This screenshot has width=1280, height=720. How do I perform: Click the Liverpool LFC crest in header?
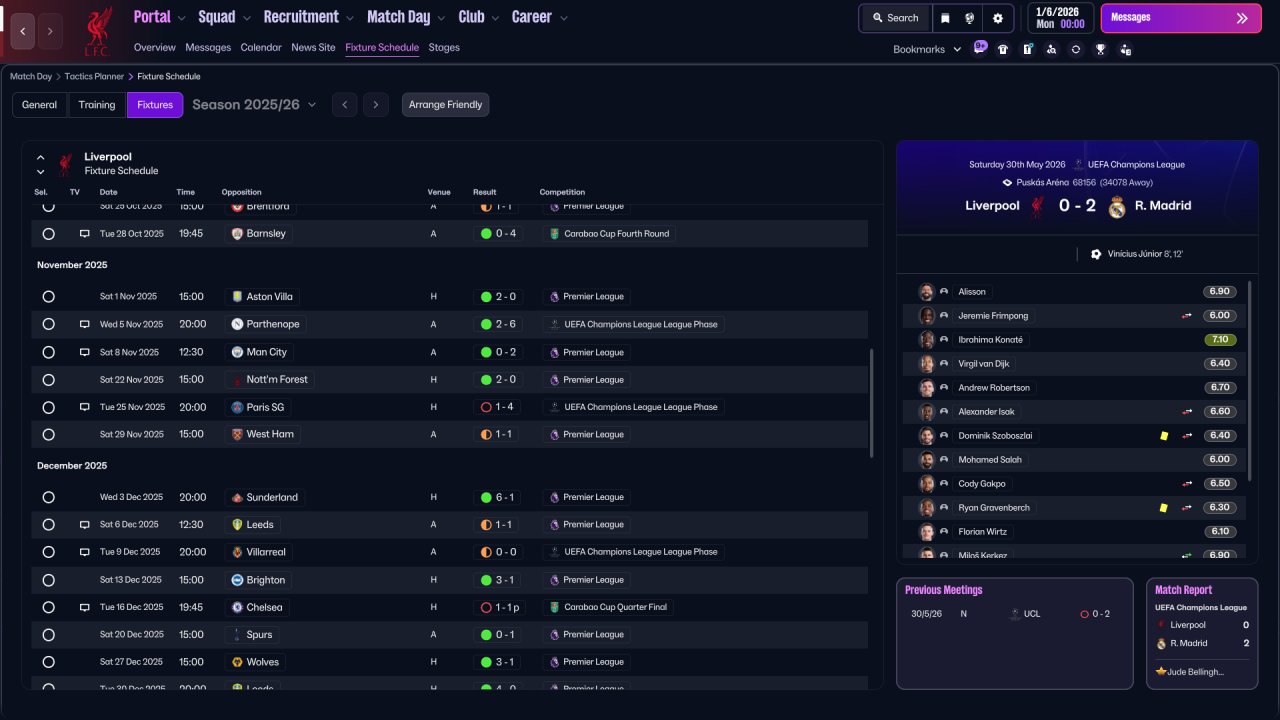pos(98,32)
